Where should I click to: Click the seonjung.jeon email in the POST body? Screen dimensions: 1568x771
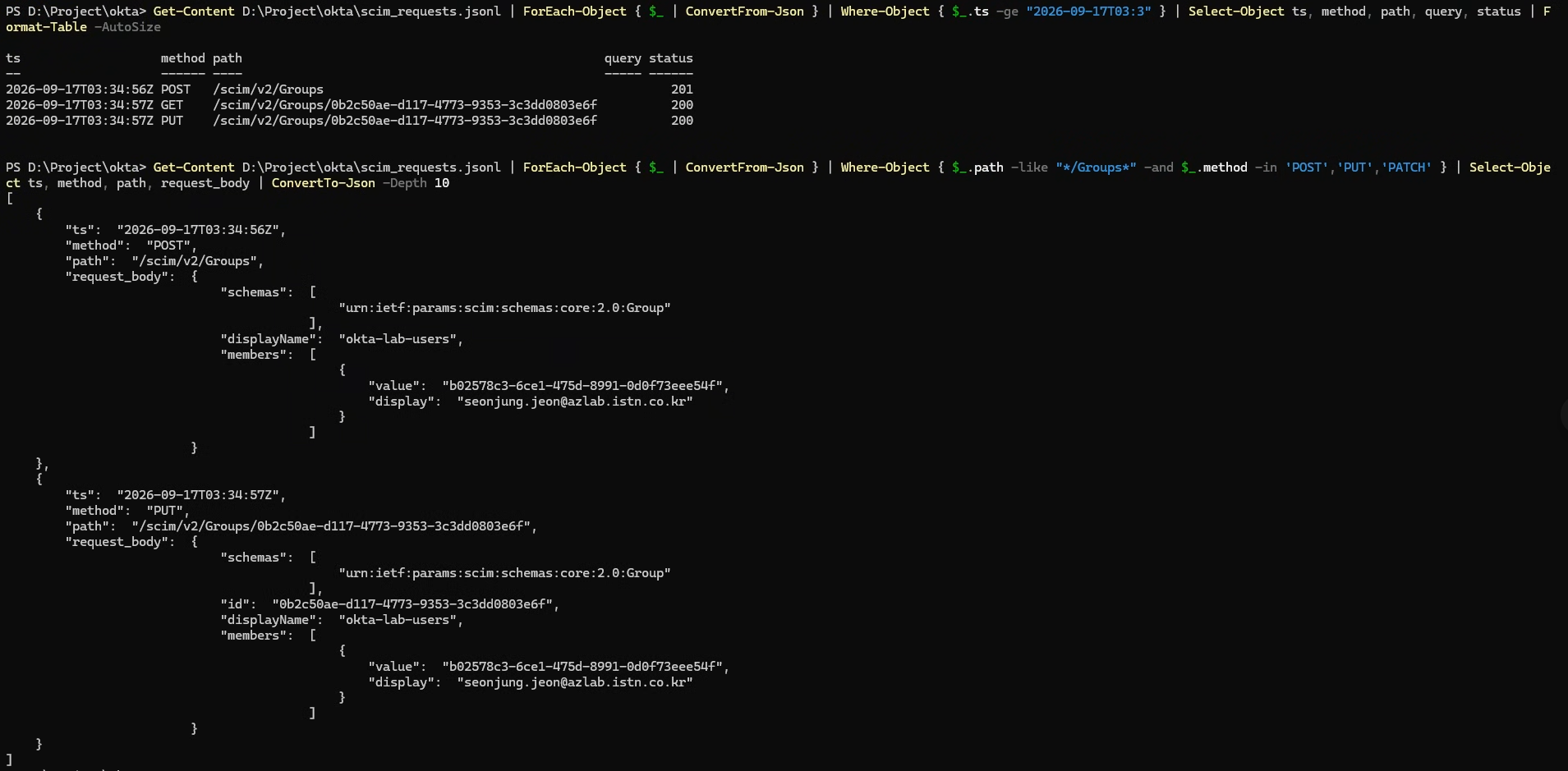575,402
